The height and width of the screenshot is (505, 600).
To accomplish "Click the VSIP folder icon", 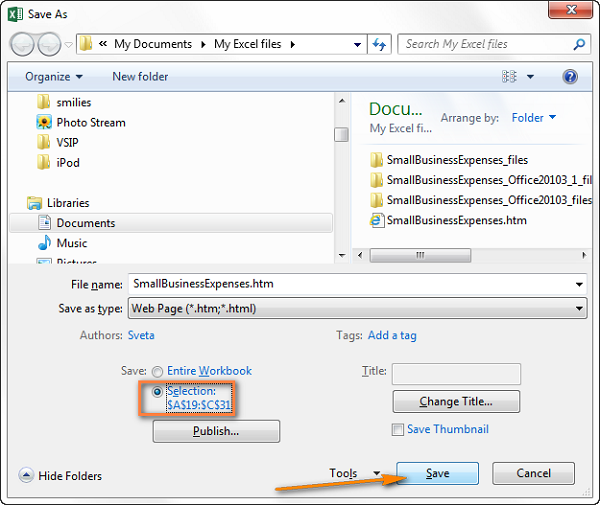I will (x=44, y=142).
